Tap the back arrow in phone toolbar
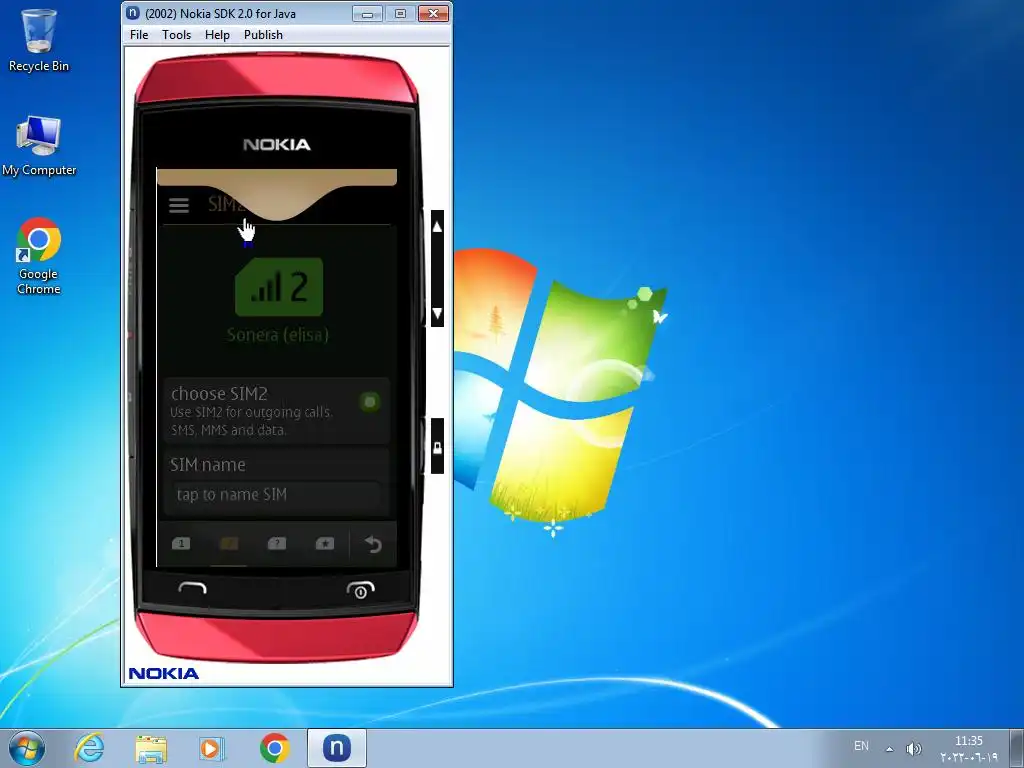 point(373,544)
